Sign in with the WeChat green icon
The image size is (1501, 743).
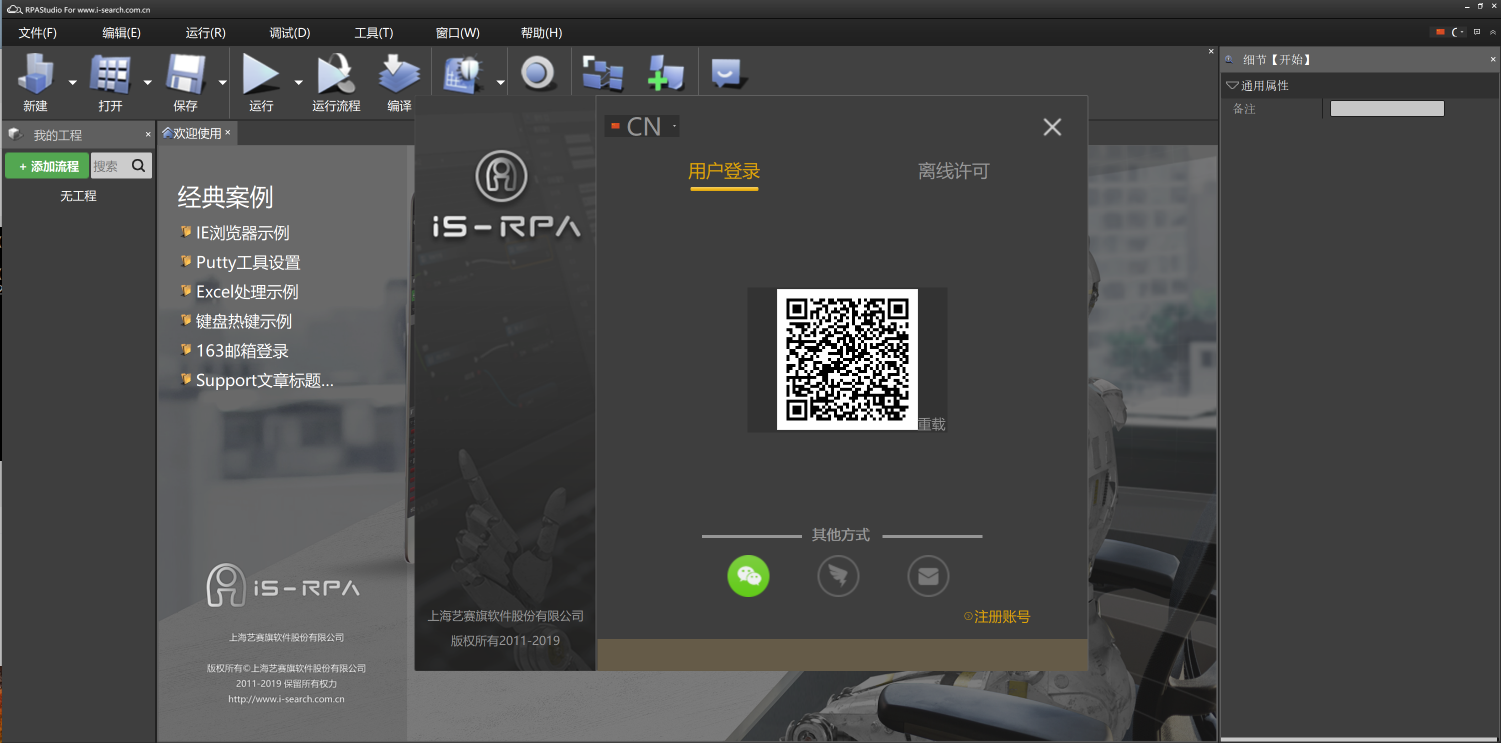[748, 576]
